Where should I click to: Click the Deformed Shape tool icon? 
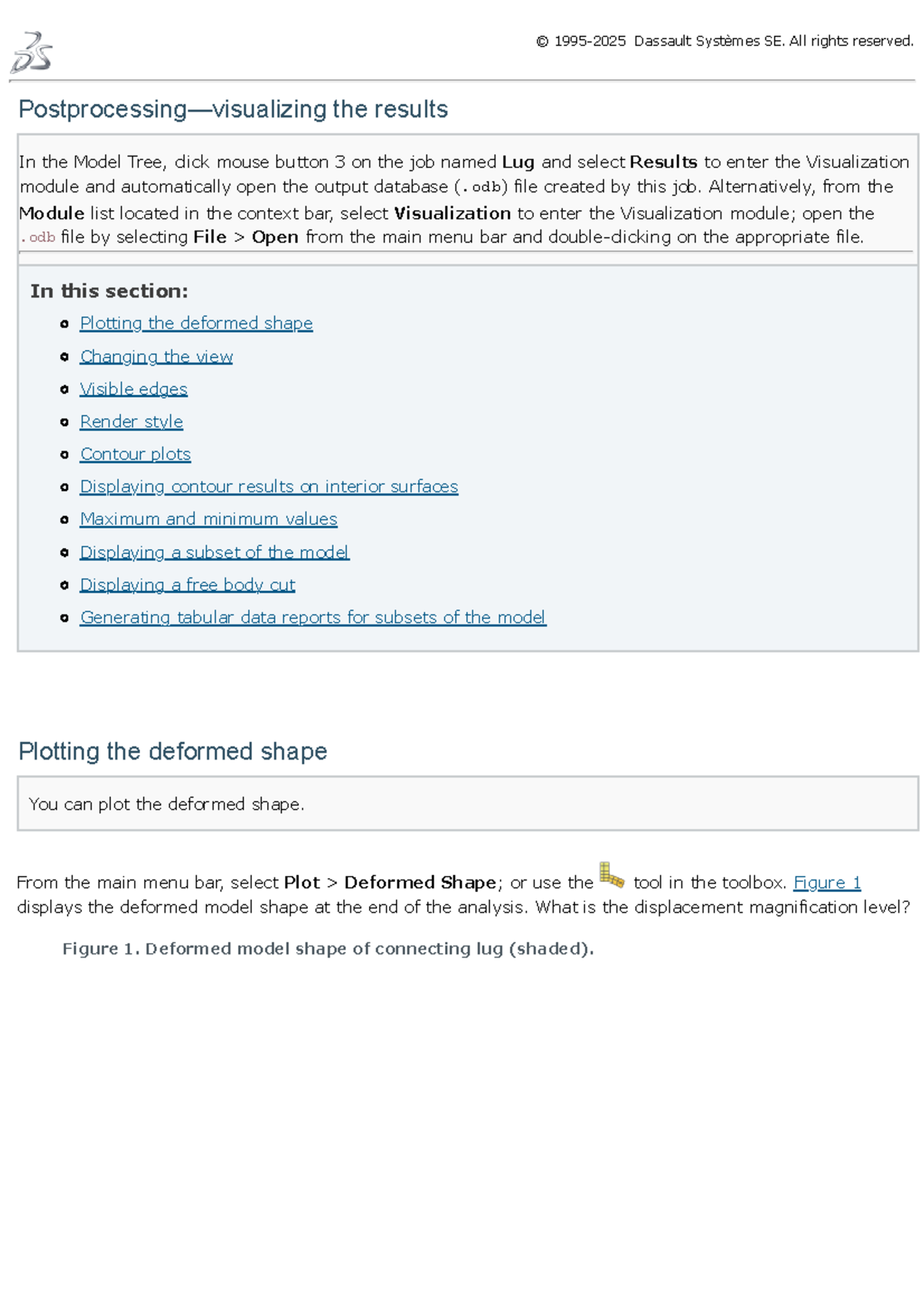[x=612, y=876]
